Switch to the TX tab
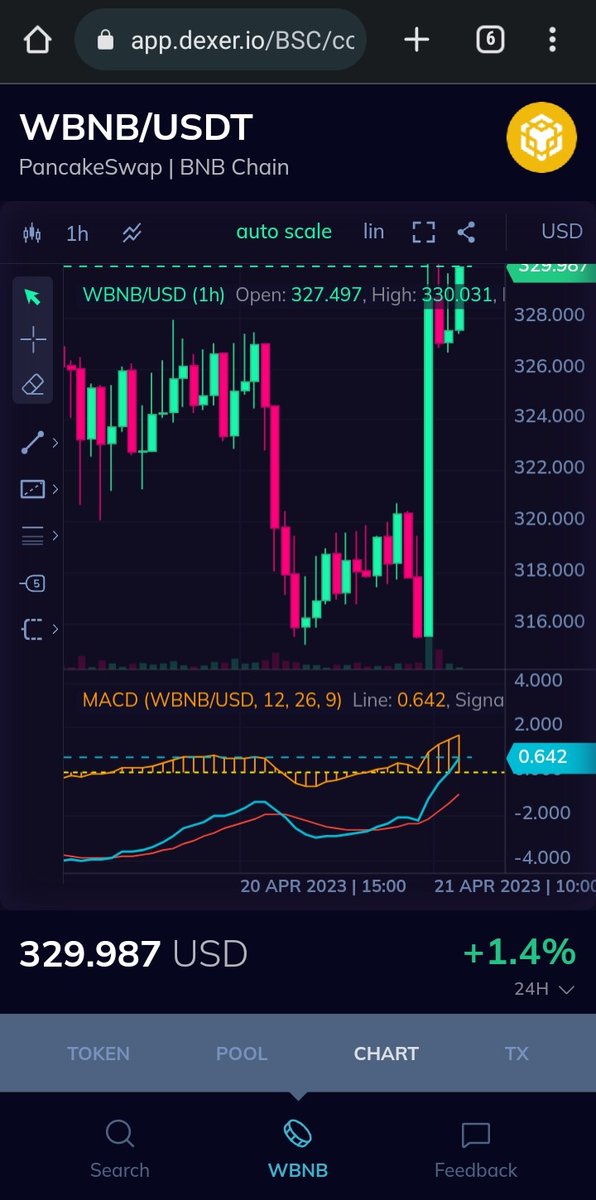Screen dimensions: 596x1200 pos(517,1053)
